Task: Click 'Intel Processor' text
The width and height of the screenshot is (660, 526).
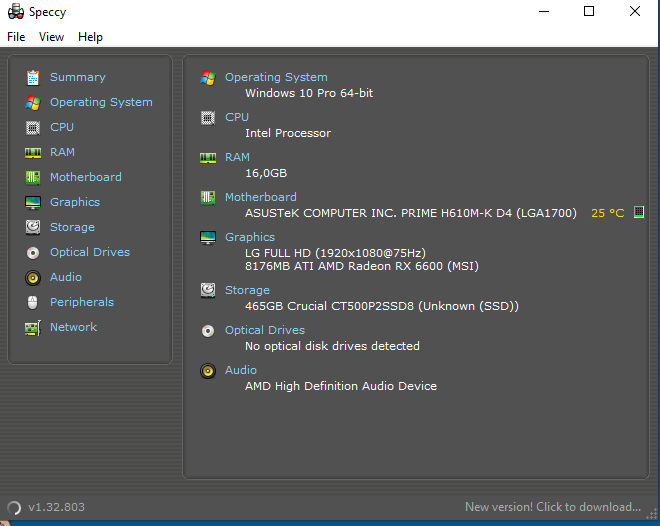Action: [x=288, y=133]
